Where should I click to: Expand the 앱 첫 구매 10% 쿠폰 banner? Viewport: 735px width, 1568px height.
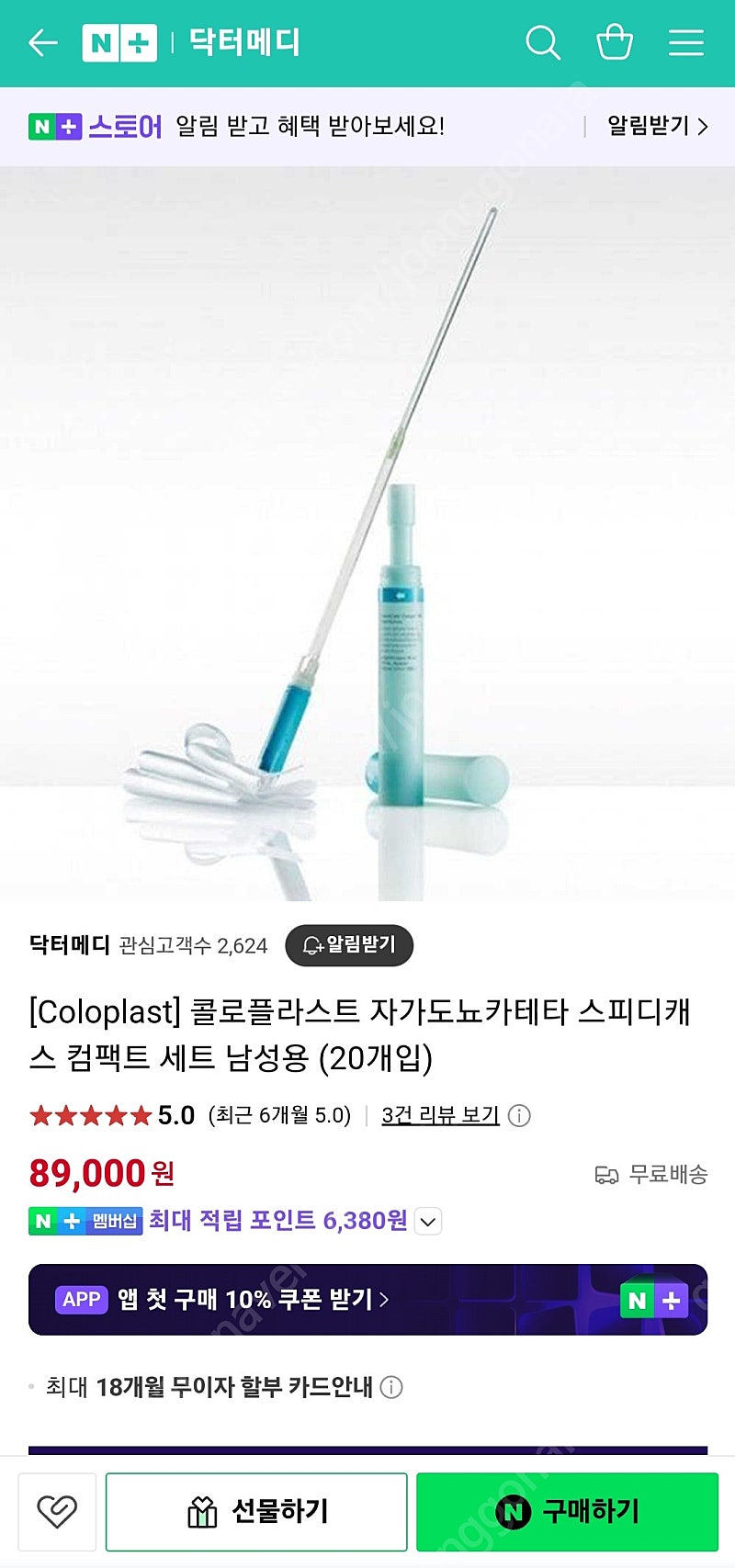367,1300
